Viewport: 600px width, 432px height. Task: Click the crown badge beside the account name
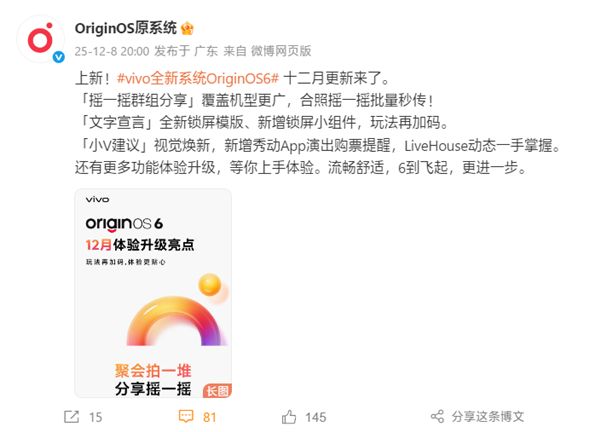(187, 28)
